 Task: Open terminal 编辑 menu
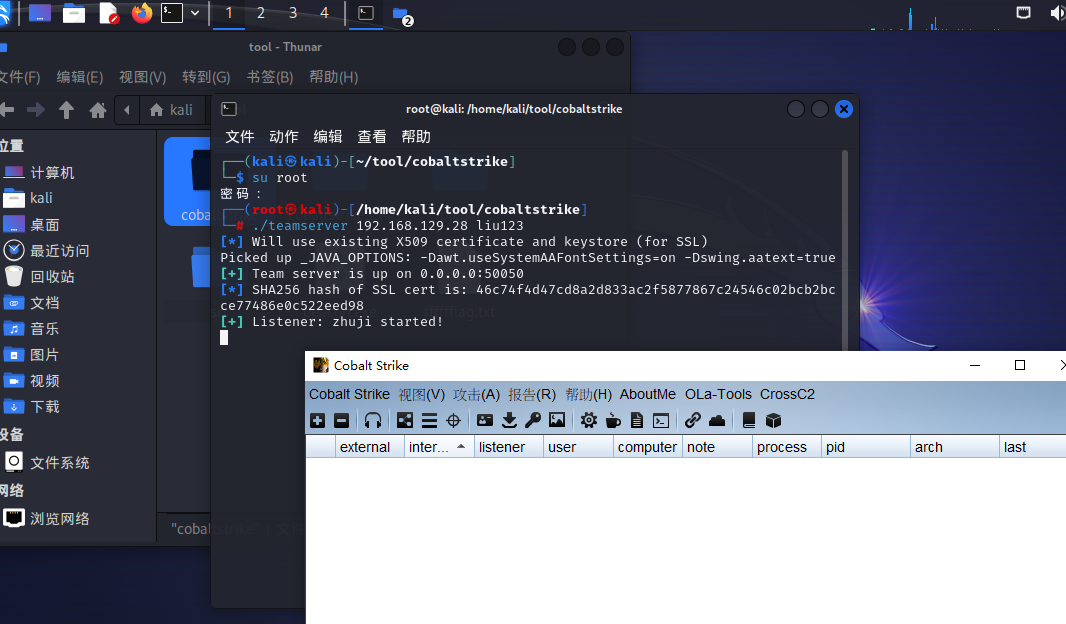pos(328,137)
